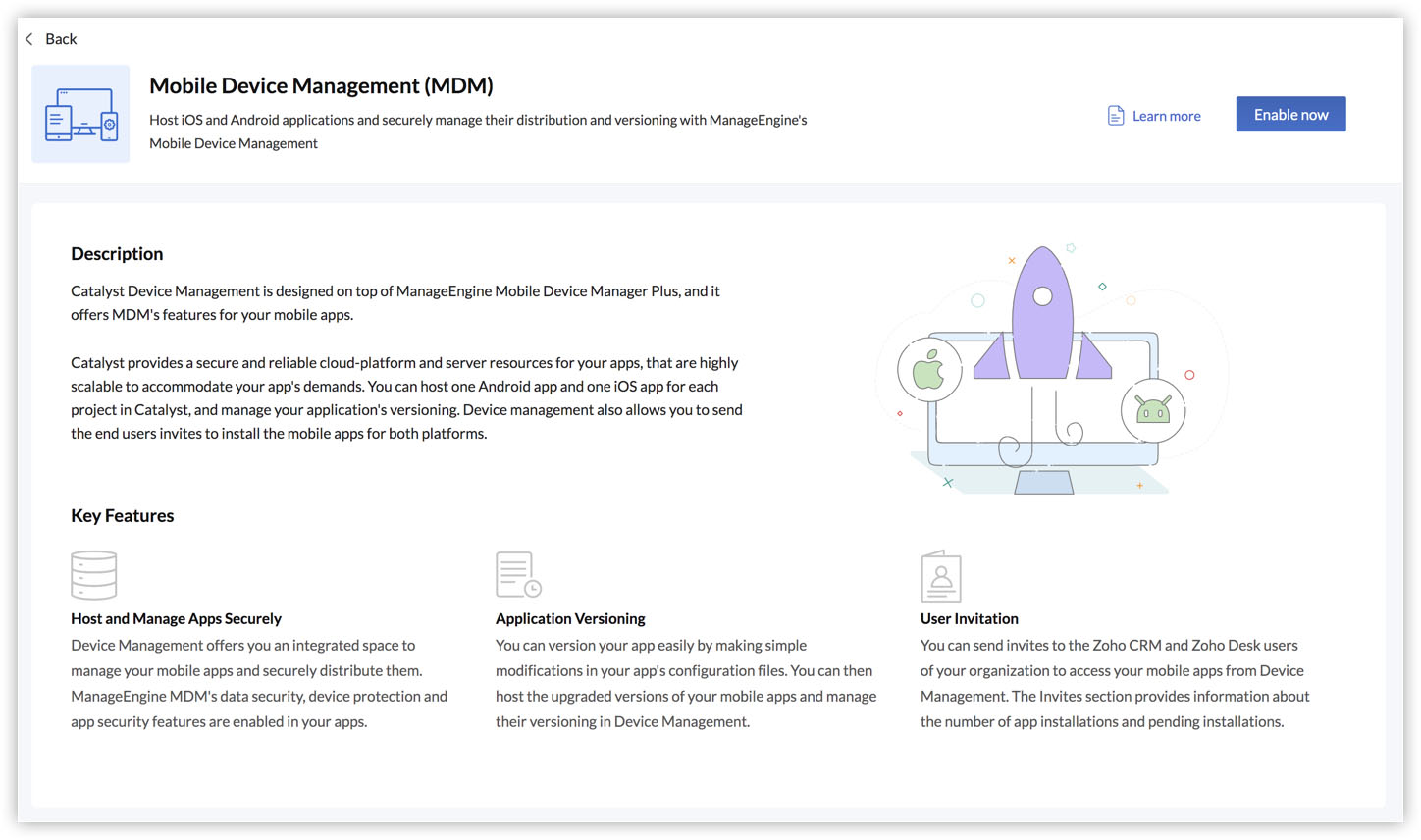Screen dimensions: 1421x840
Task: Click the "Host and Manage Apps Securely" heading
Action: (176, 619)
